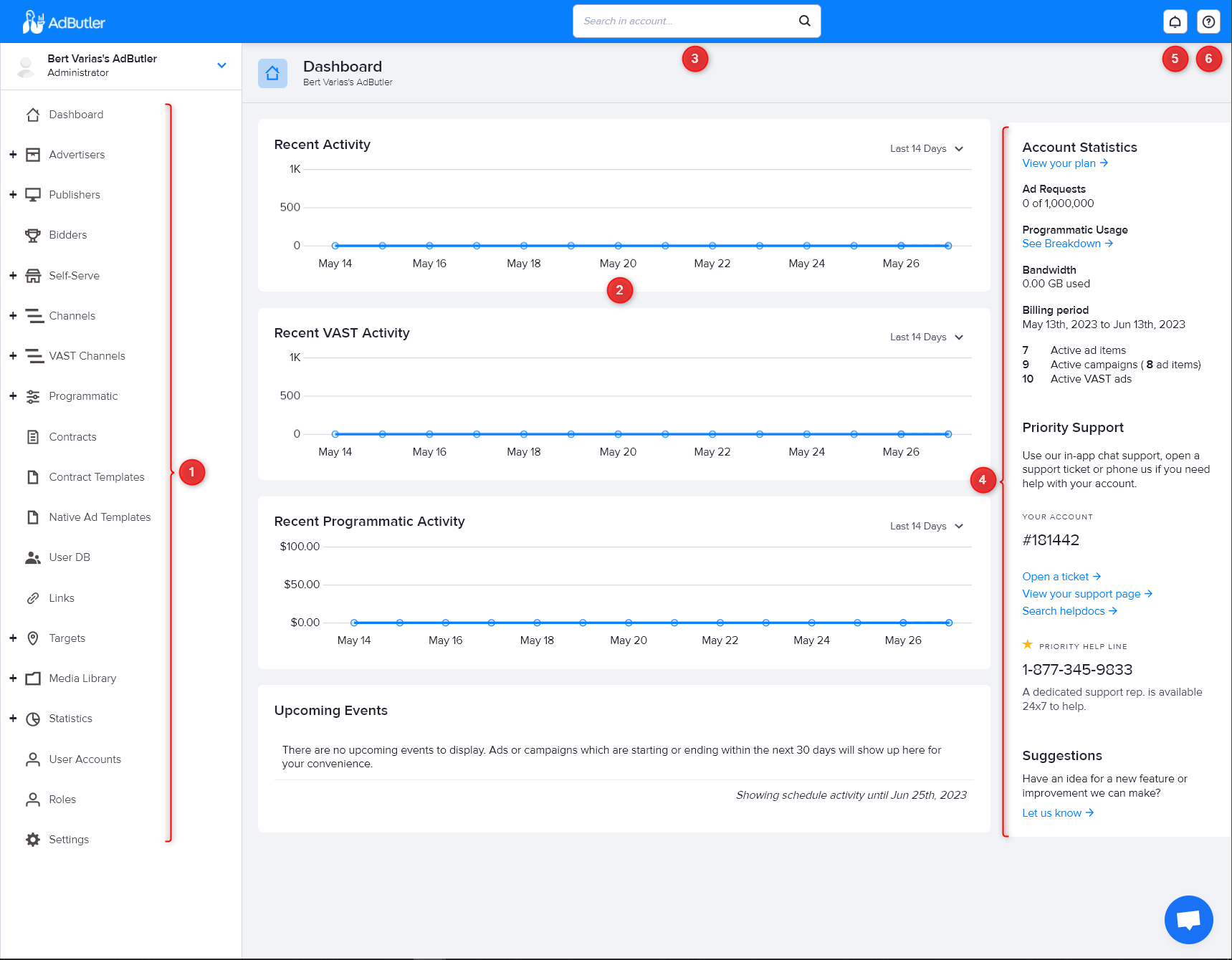Image resolution: width=1232 pixels, height=960 pixels.
Task: Open the User DB people icon
Action: (x=33, y=557)
